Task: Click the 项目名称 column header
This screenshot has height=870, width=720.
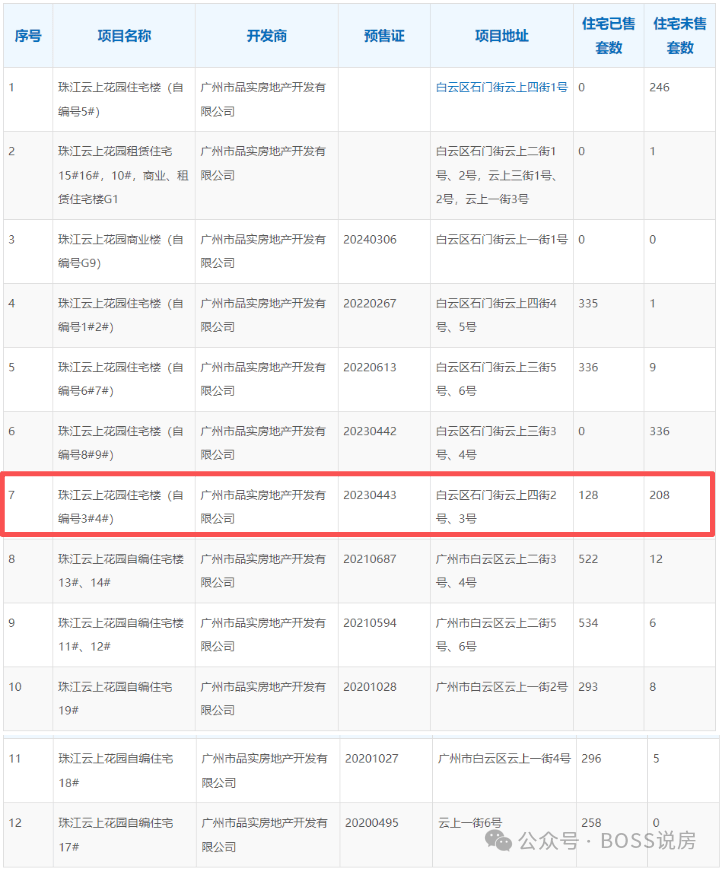Action: pos(124,36)
